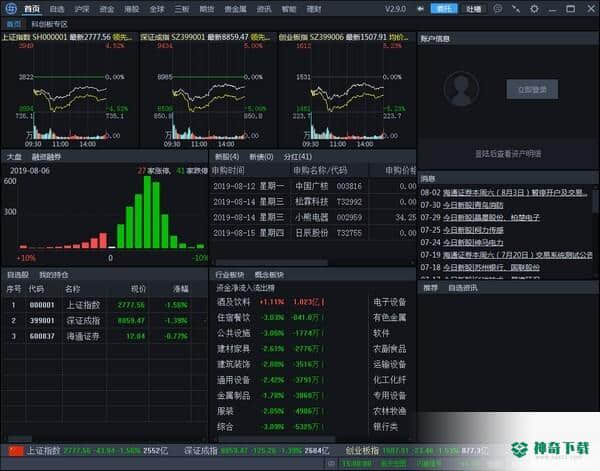Click the shrink arrows icon in title bar
Image resolution: width=600 pixels, height=471 pixels.
click(x=516, y=8)
